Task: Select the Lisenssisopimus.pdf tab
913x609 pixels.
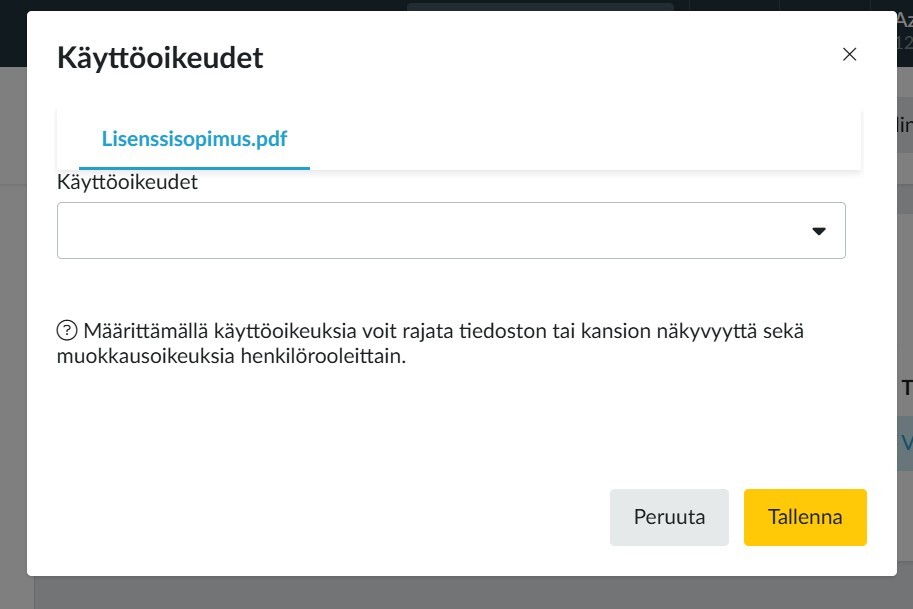Action: tap(194, 139)
